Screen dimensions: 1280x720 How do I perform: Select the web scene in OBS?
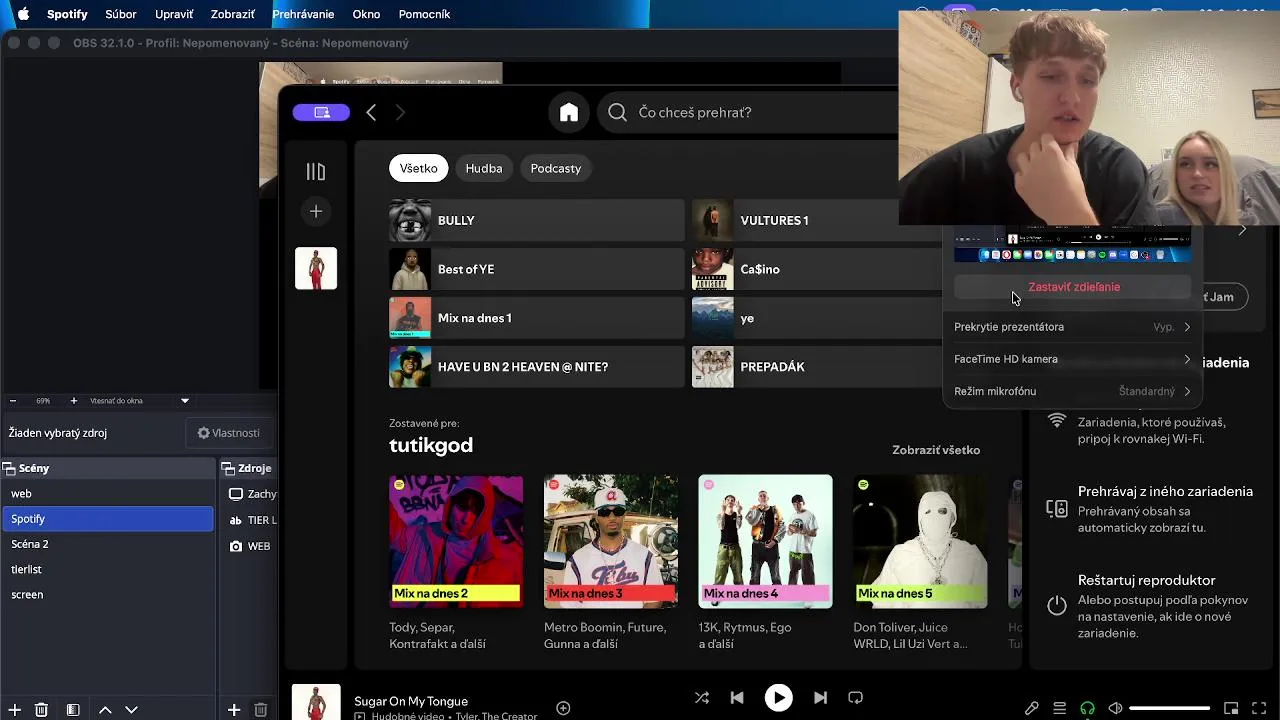[x=107, y=493]
